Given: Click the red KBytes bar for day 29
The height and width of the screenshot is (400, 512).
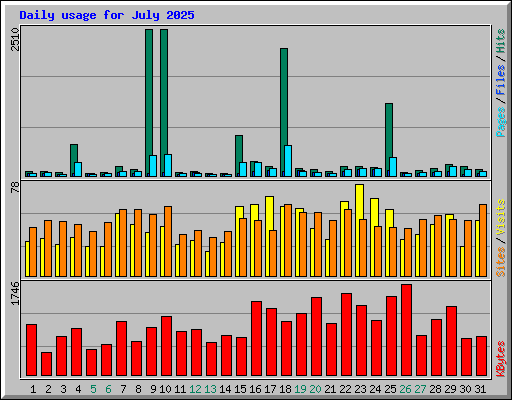Looking at the screenshot, I should click(x=451, y=341).
